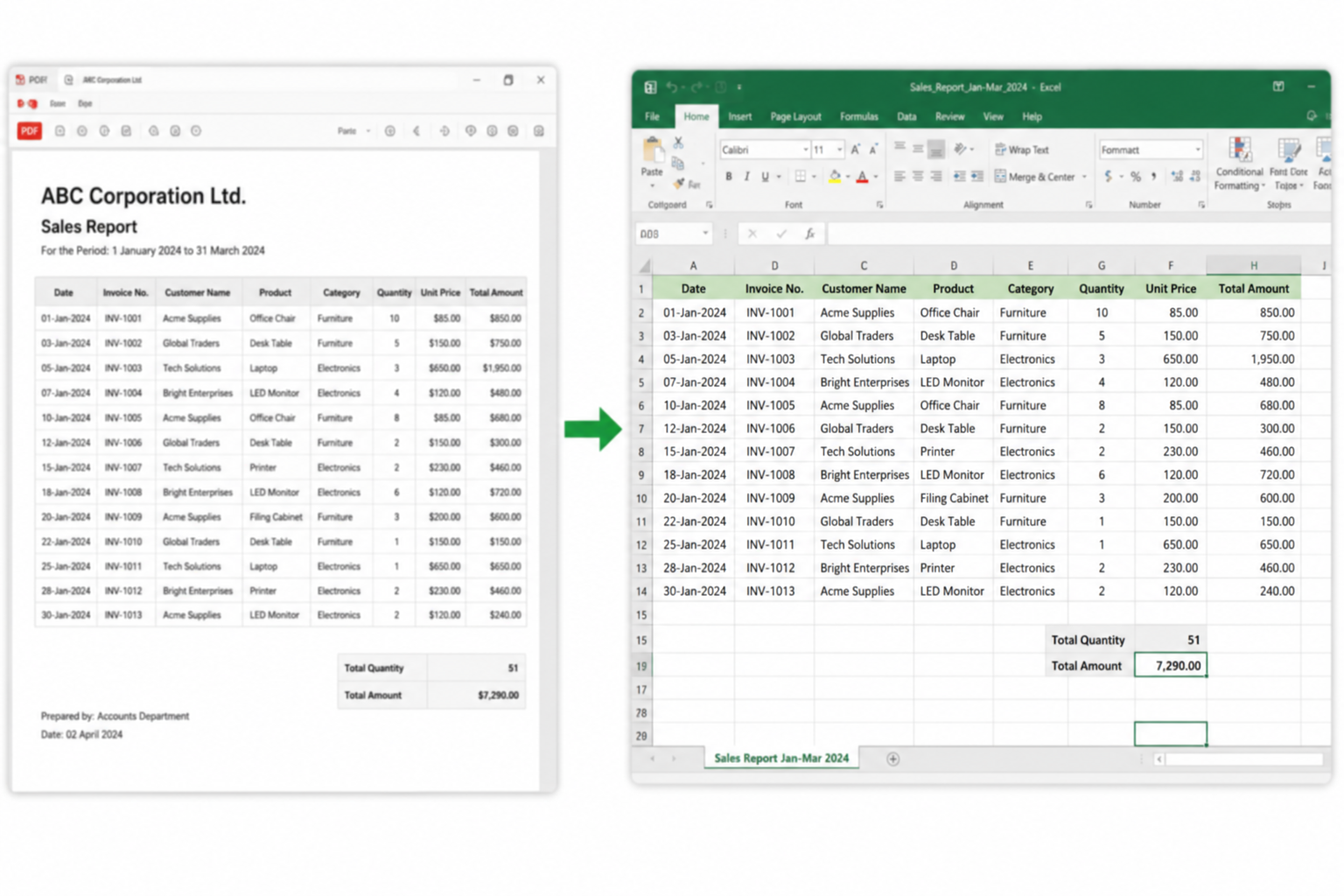Click the Insert Function fx icon
Image resolution: width=1344 pixels, height=896 pixels.
tap(810, 234)
